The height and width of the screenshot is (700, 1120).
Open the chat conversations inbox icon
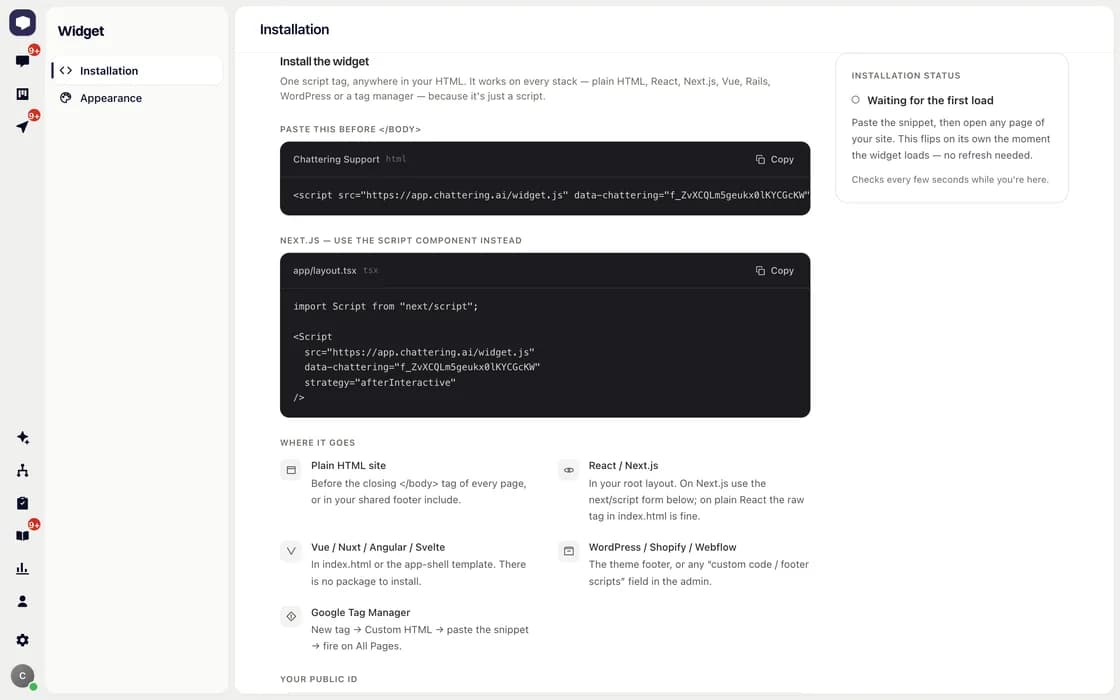(22, 61)
